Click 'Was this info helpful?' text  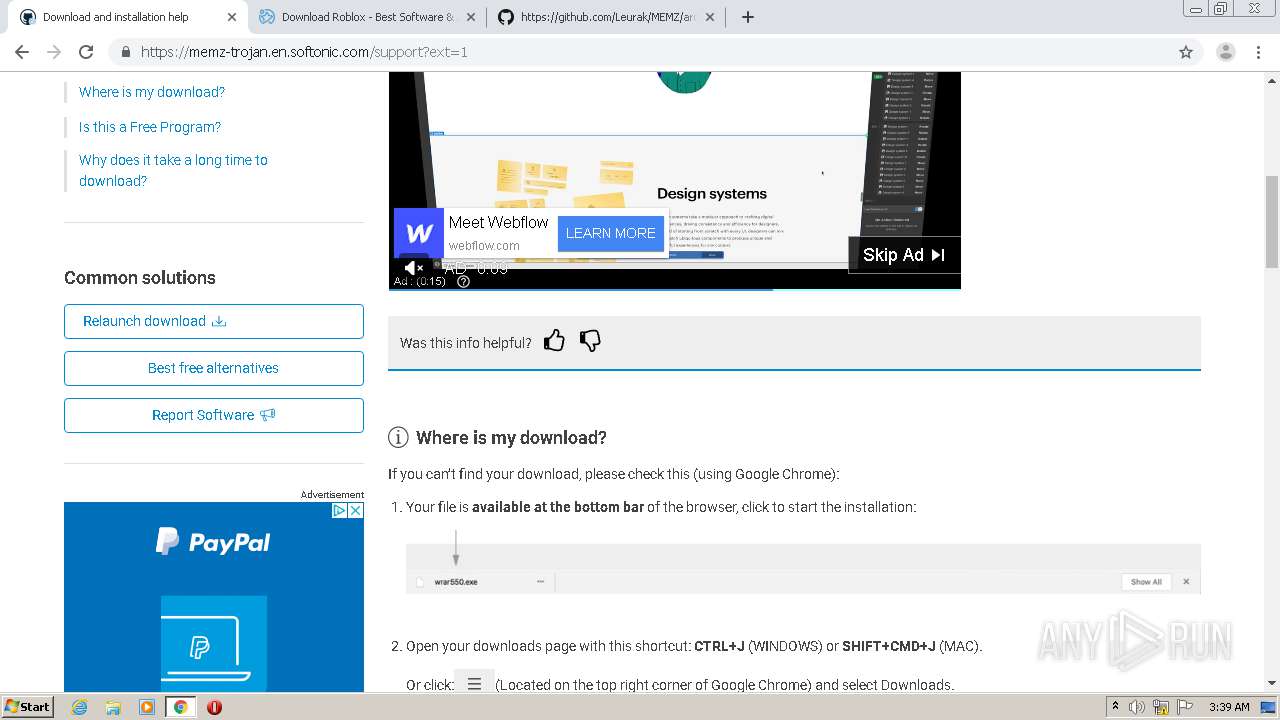point(466,343)
